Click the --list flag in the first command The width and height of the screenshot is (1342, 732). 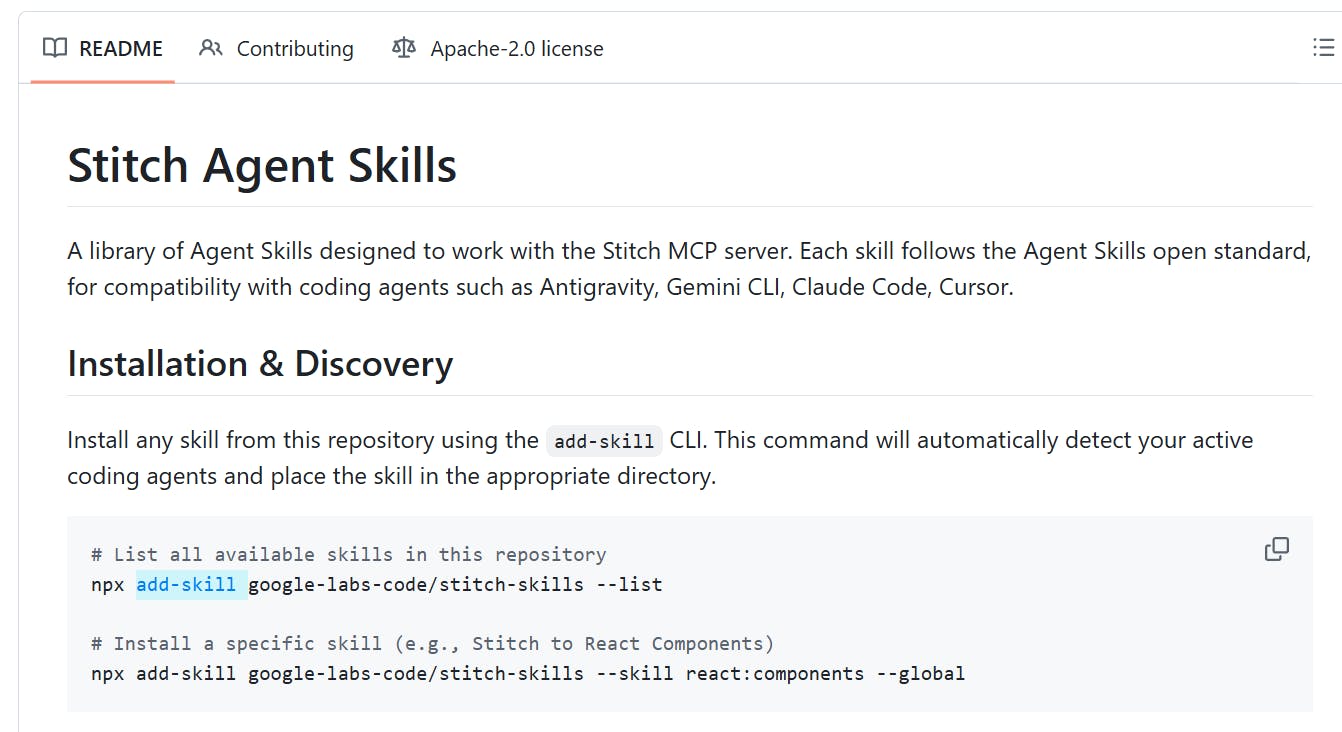(629, 584)
